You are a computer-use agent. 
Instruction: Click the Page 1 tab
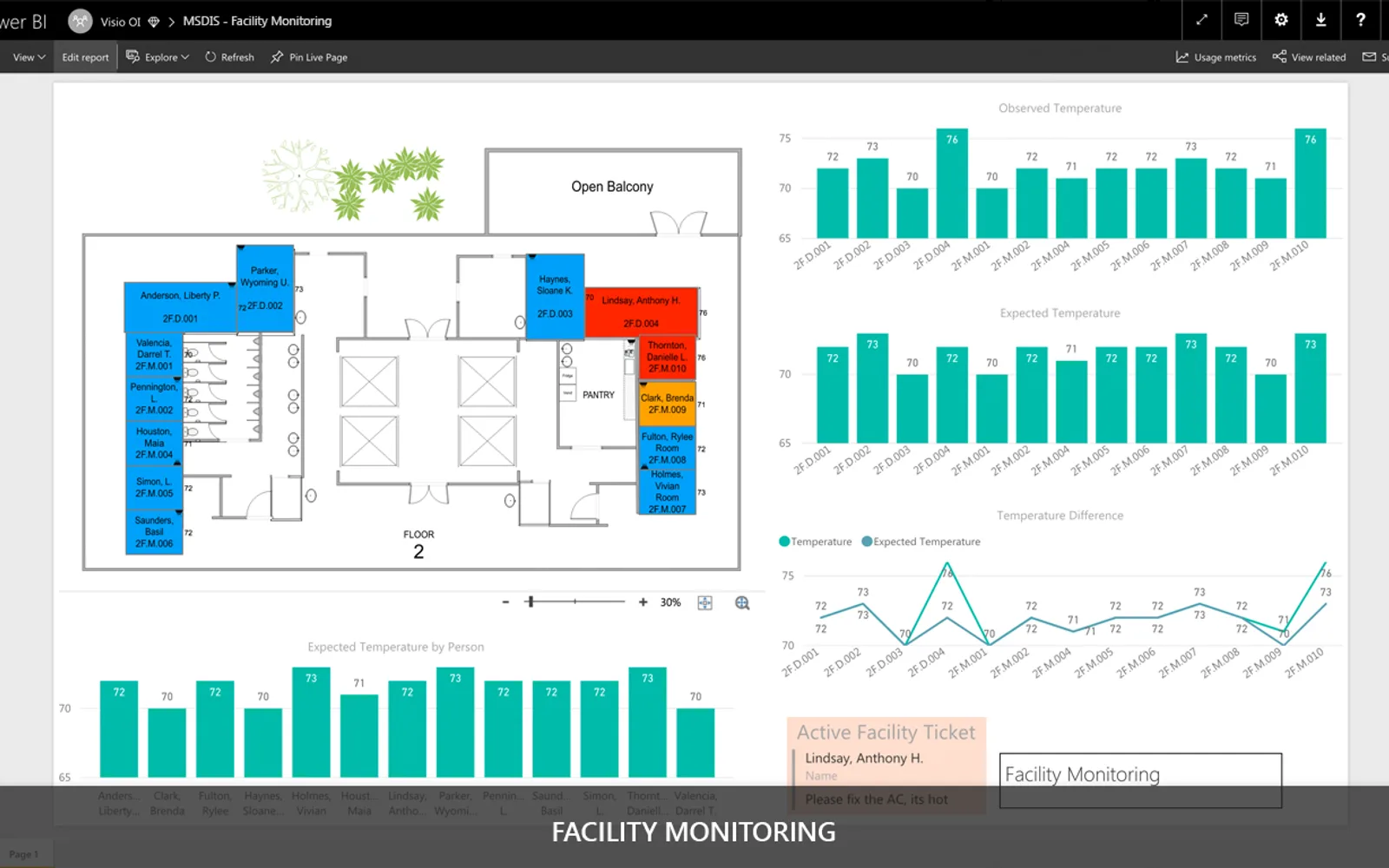coord(25,854)
